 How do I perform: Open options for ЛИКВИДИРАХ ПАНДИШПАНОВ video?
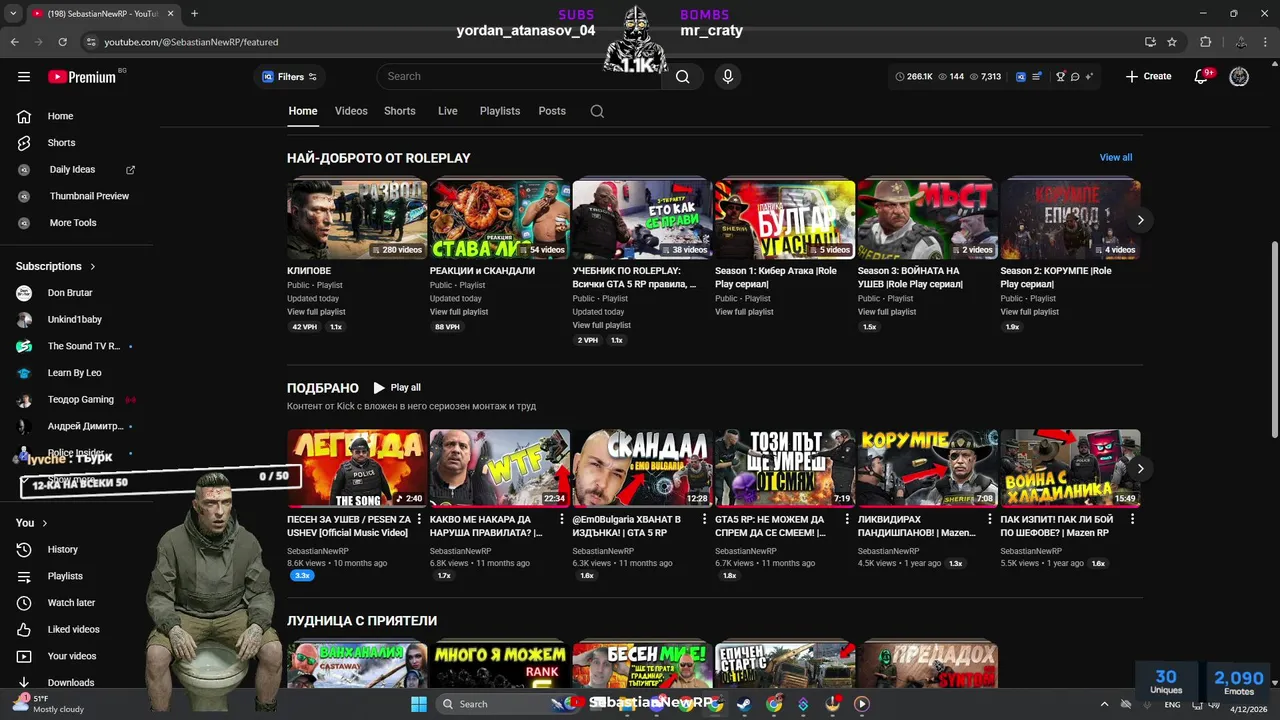pos(990,520)
